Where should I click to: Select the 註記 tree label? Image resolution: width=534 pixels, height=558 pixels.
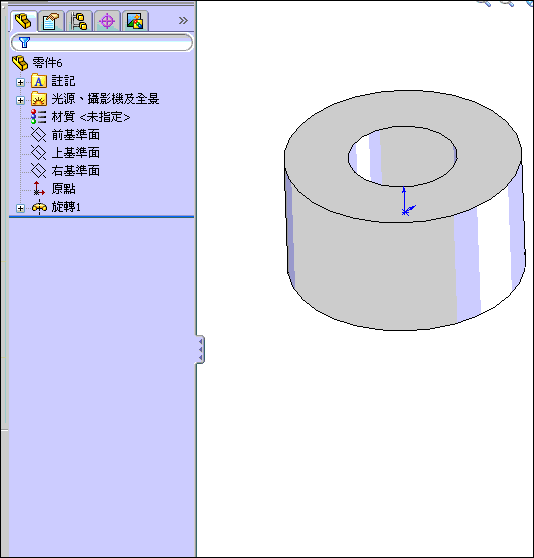point(63,81)
